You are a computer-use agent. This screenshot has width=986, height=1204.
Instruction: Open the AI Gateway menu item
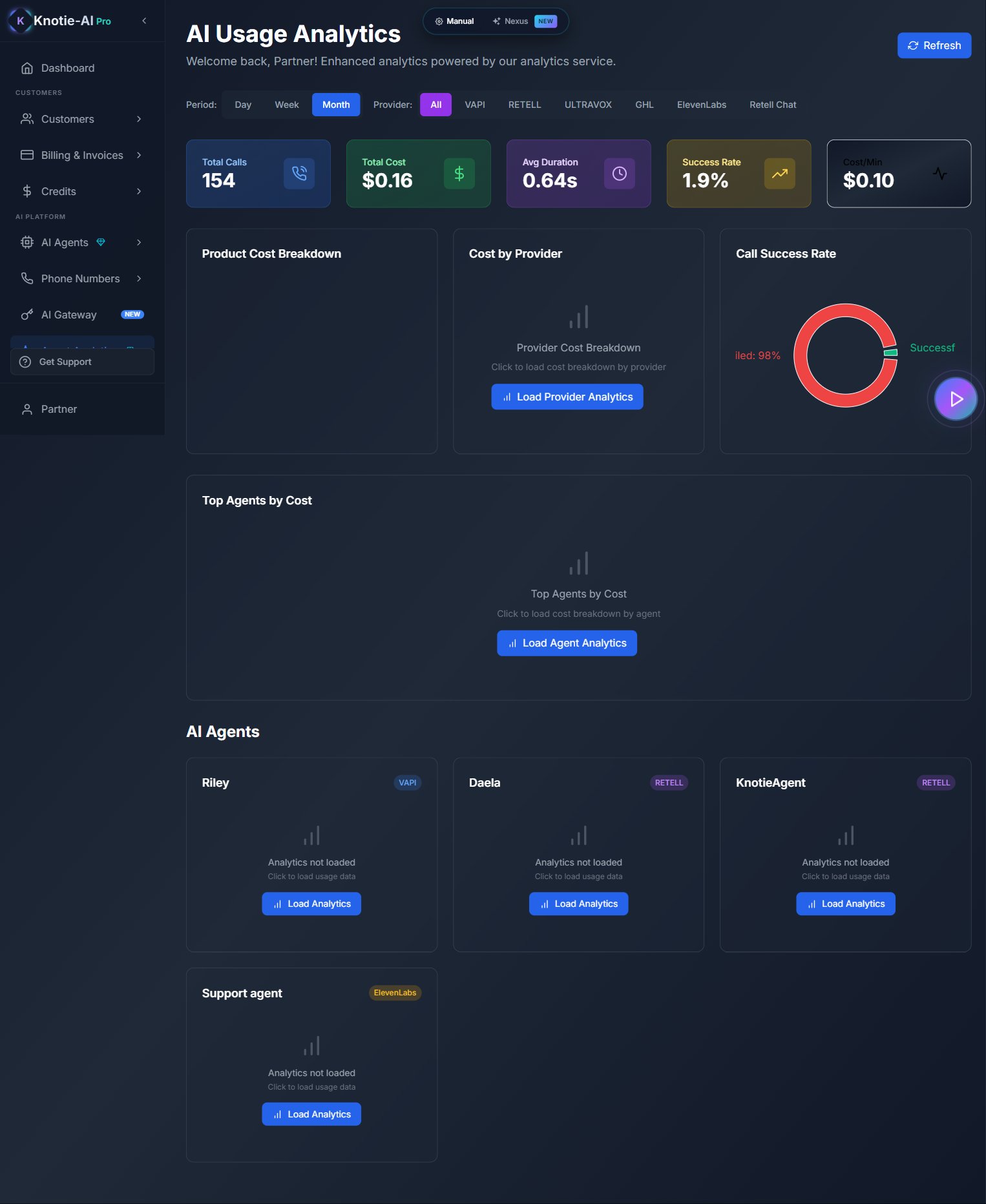[x=82, y=315]
